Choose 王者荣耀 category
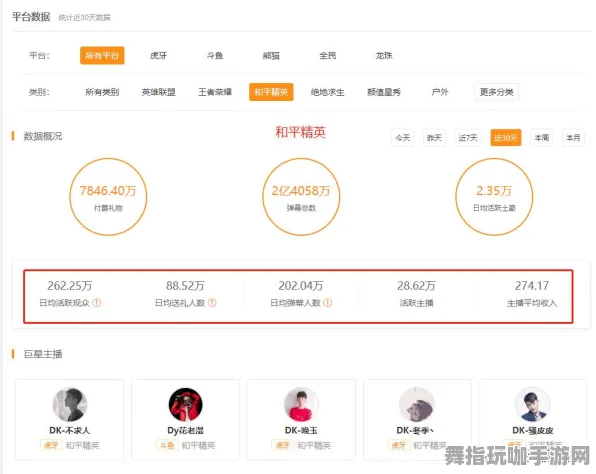The width and height of the screenshot is (596, 474). click(215, 92)
